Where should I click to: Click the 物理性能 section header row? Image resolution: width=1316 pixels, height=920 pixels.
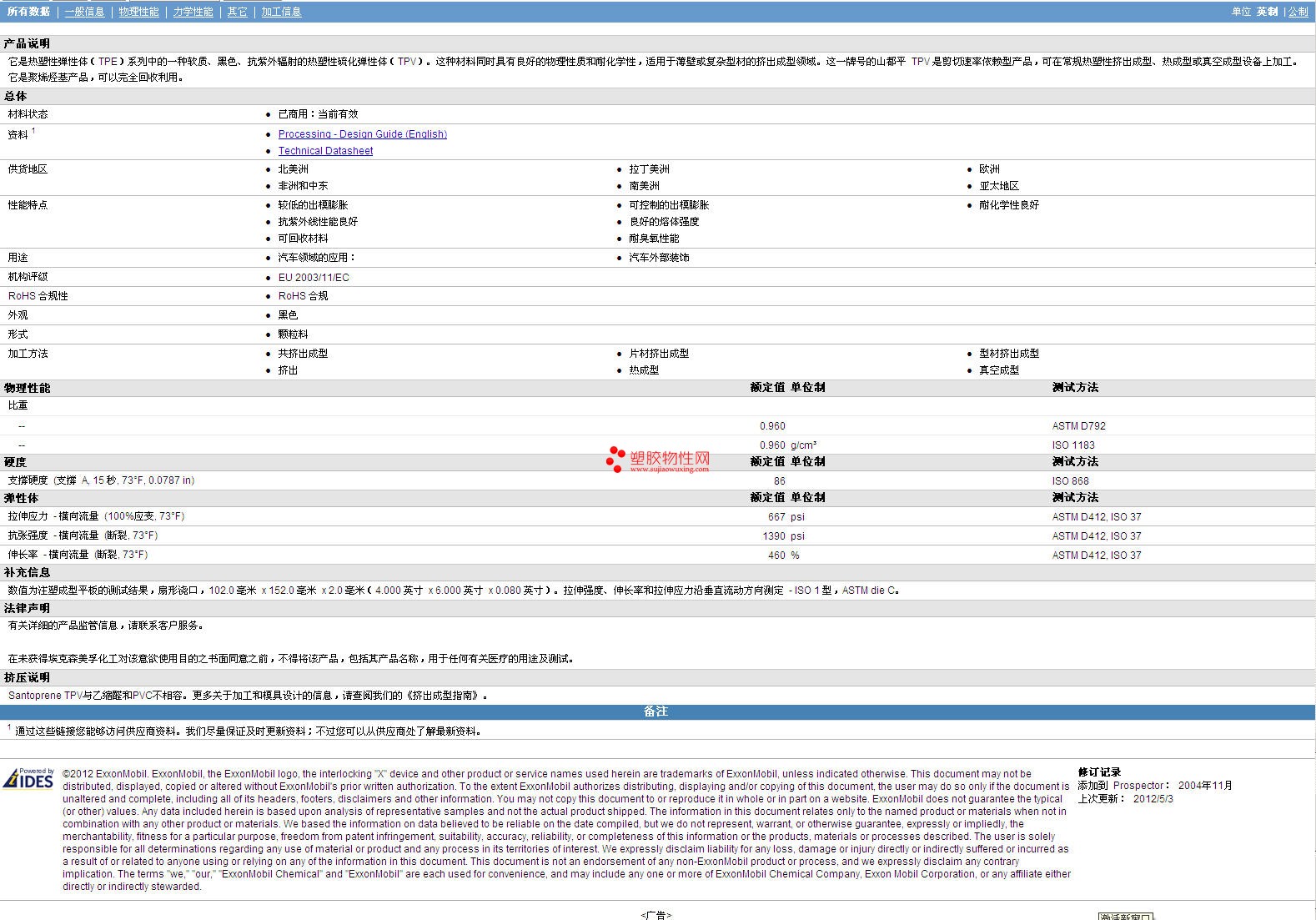click(x=28, y=388)
